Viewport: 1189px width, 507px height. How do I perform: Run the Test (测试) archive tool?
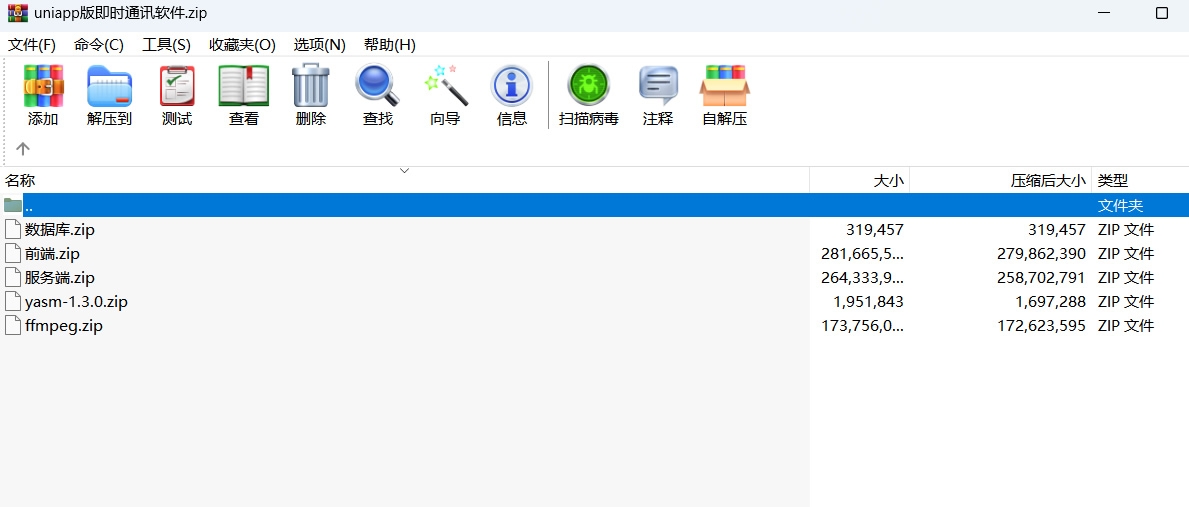click(x=177, y=96)
